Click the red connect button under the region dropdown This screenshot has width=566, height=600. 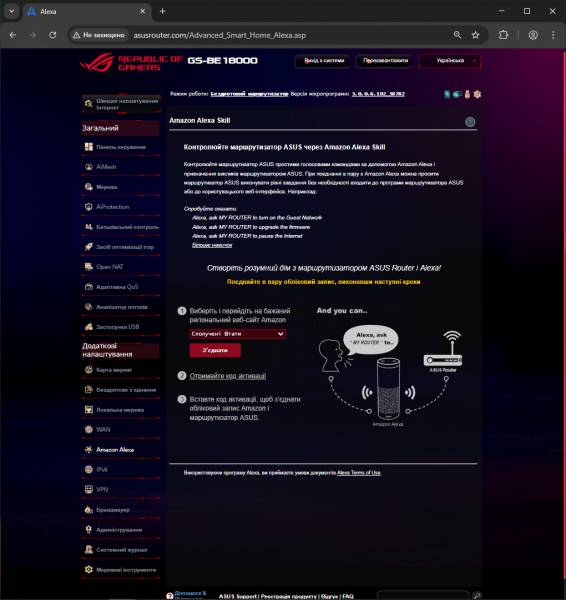[215, 350]
